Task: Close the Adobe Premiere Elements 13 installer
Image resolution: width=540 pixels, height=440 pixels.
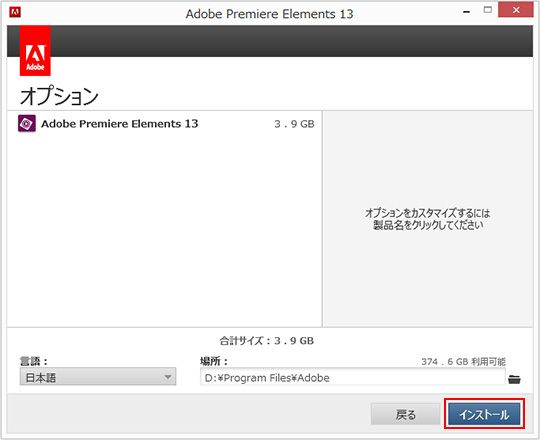Action: 516,10
